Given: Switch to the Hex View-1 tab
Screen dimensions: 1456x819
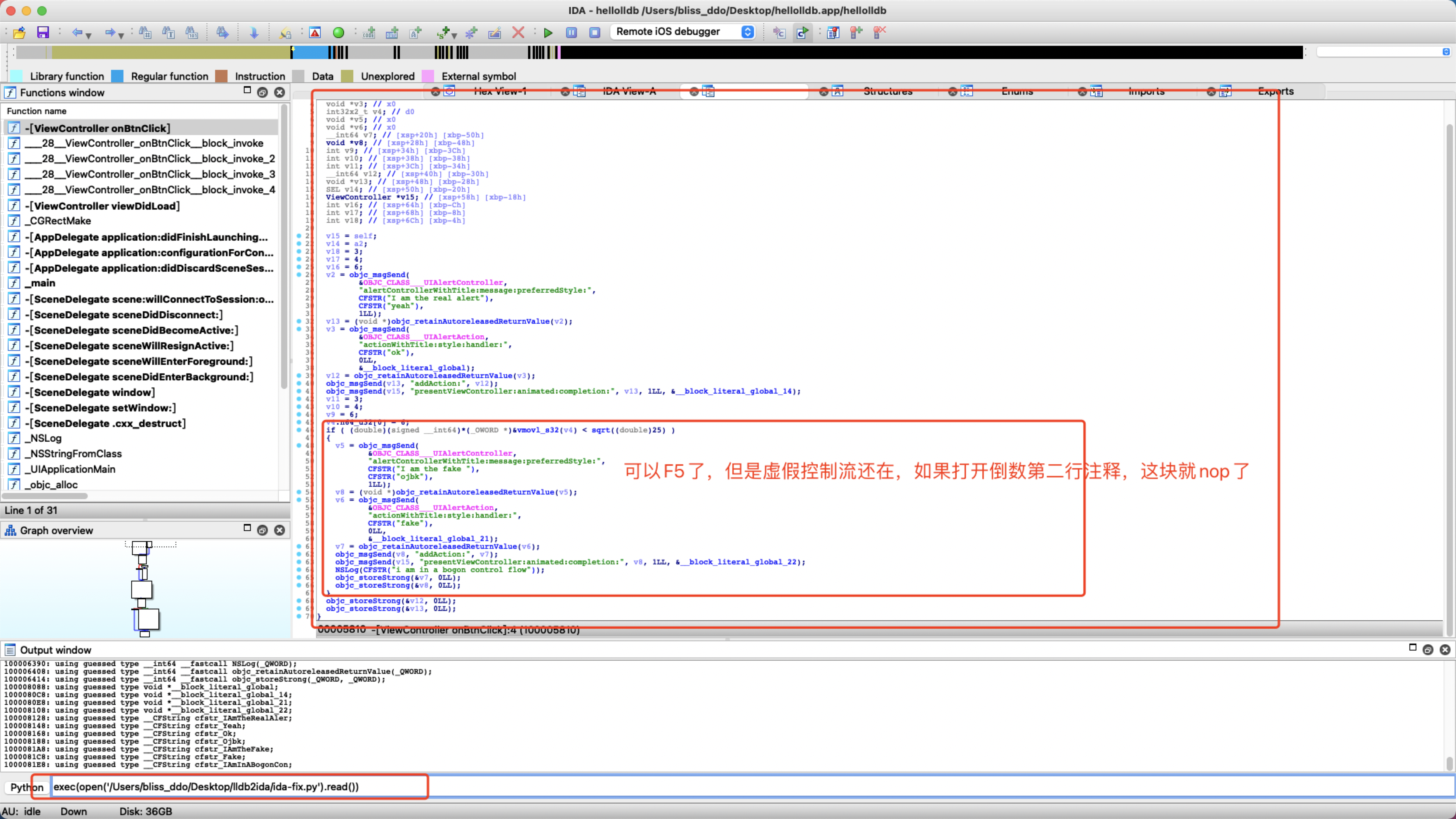Looking at the screenshot, I should 500,92.
